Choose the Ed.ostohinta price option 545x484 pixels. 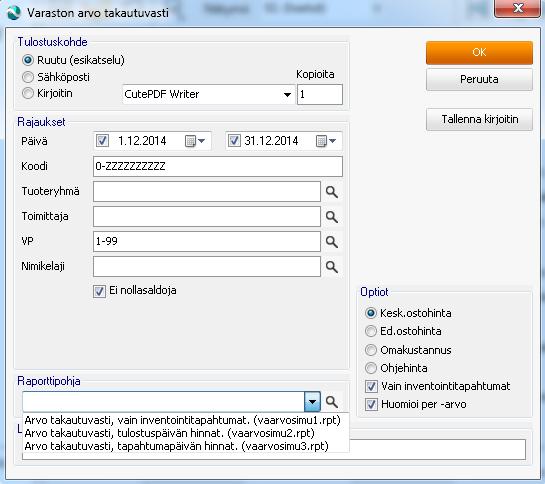371,331
